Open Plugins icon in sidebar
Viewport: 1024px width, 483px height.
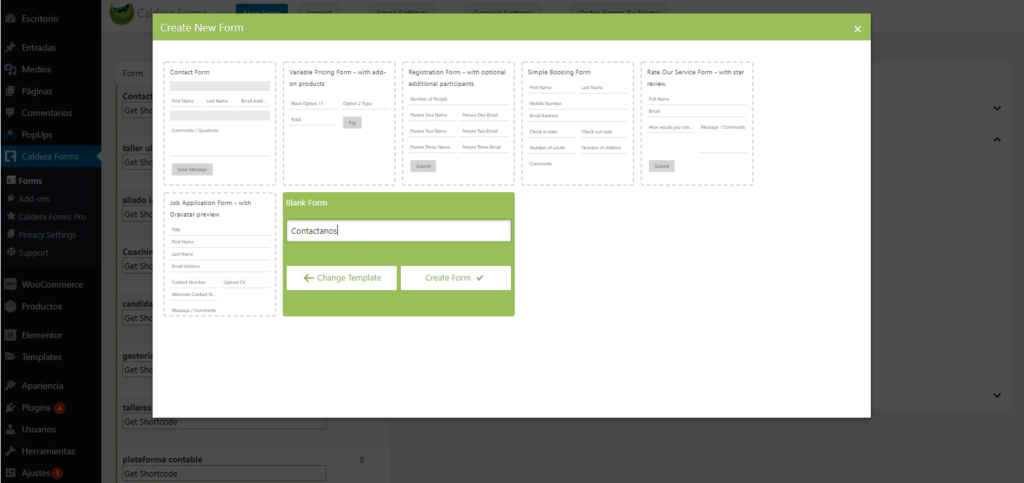point(10,408)
